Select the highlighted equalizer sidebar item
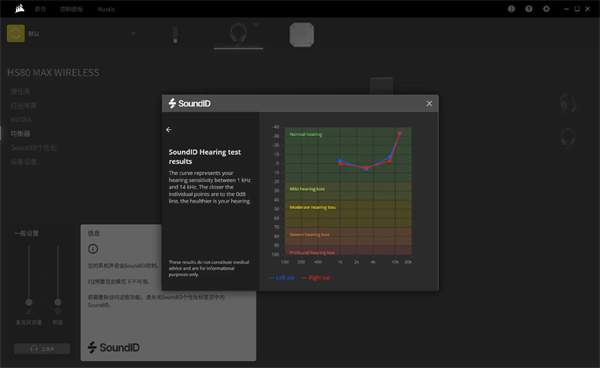 click(x=20, y=134)
